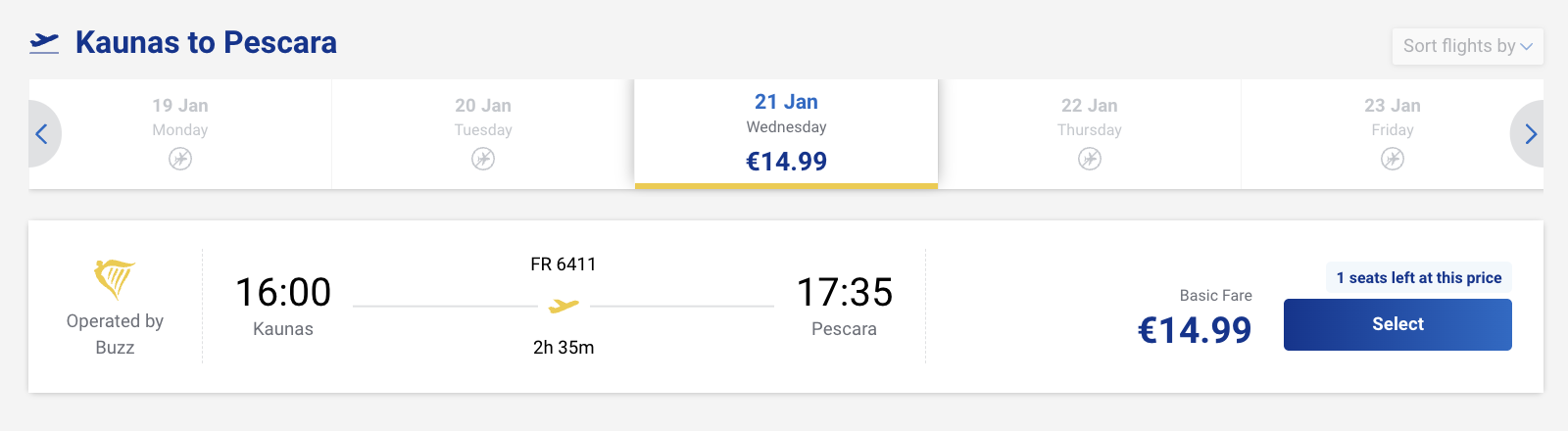Viewport: 1568px width, 431px height.
Task: Switch to the 22 Jan Thursday tab
Action: [1090, 118]
